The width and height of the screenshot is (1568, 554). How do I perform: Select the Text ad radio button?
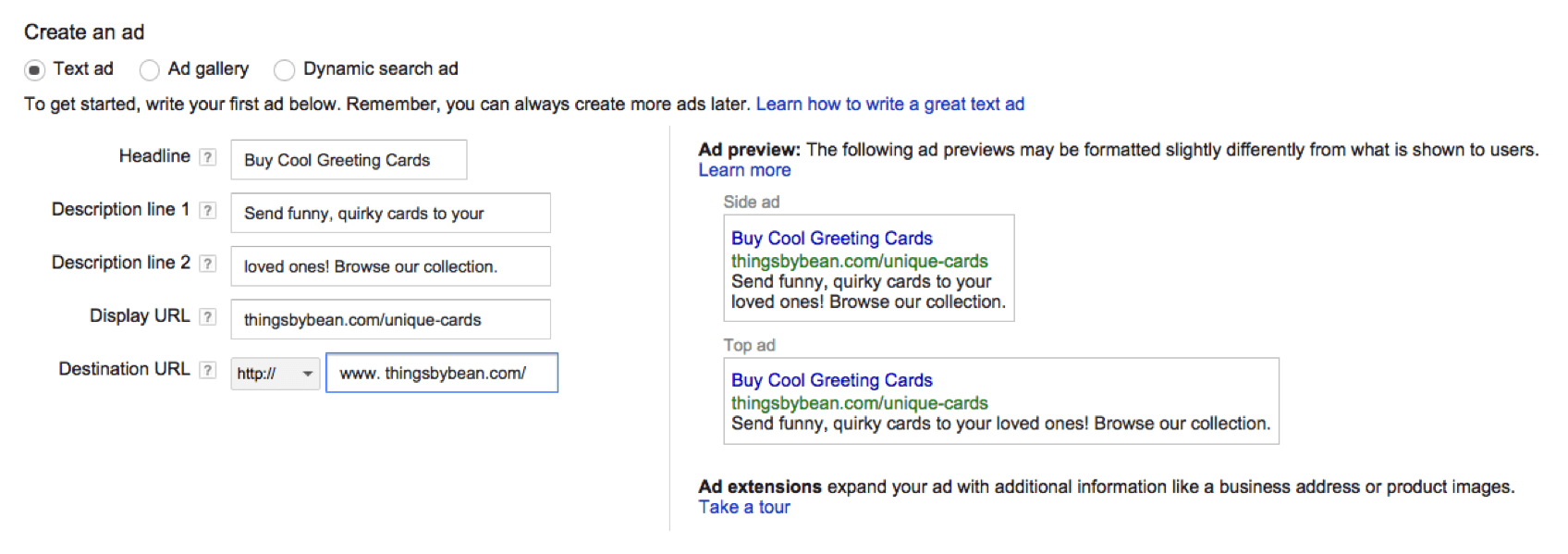34,69
